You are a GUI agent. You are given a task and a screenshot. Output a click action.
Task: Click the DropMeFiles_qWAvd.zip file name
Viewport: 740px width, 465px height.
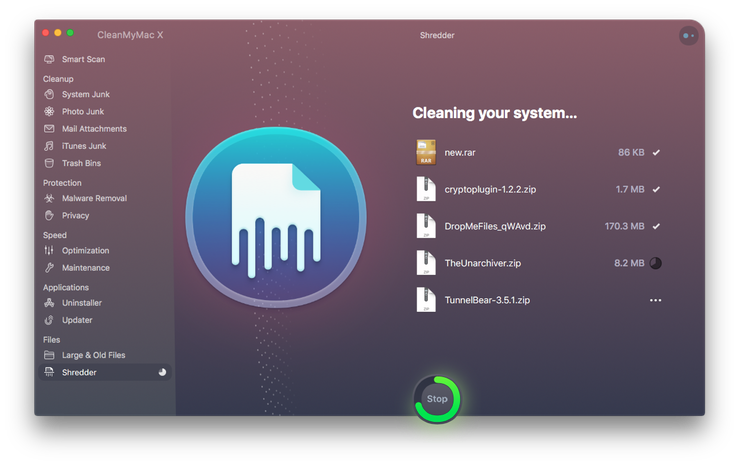pos(495,226)
